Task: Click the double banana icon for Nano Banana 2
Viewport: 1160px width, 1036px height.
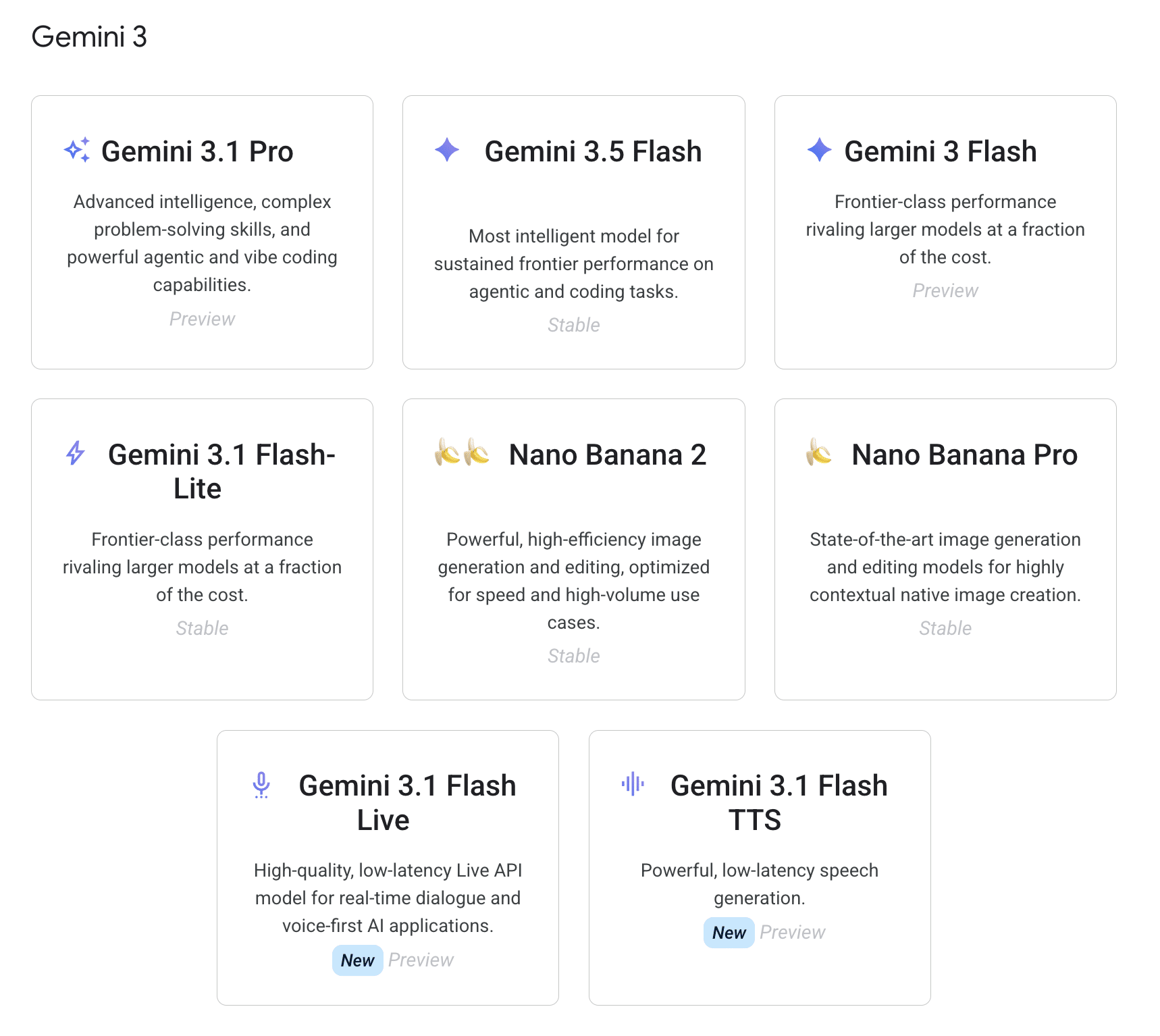Action: coord(462,452)
